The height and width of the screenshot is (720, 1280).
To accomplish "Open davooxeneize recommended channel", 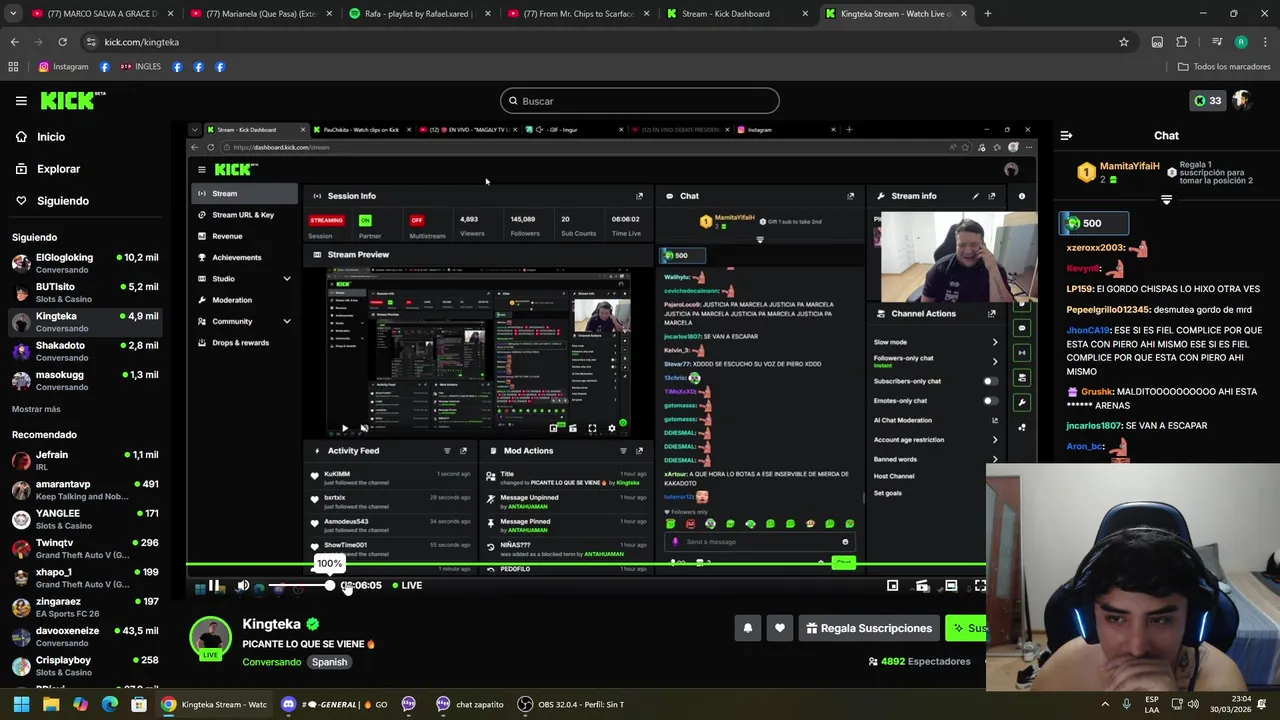I will pyautogui.click(x=86, y=636).
